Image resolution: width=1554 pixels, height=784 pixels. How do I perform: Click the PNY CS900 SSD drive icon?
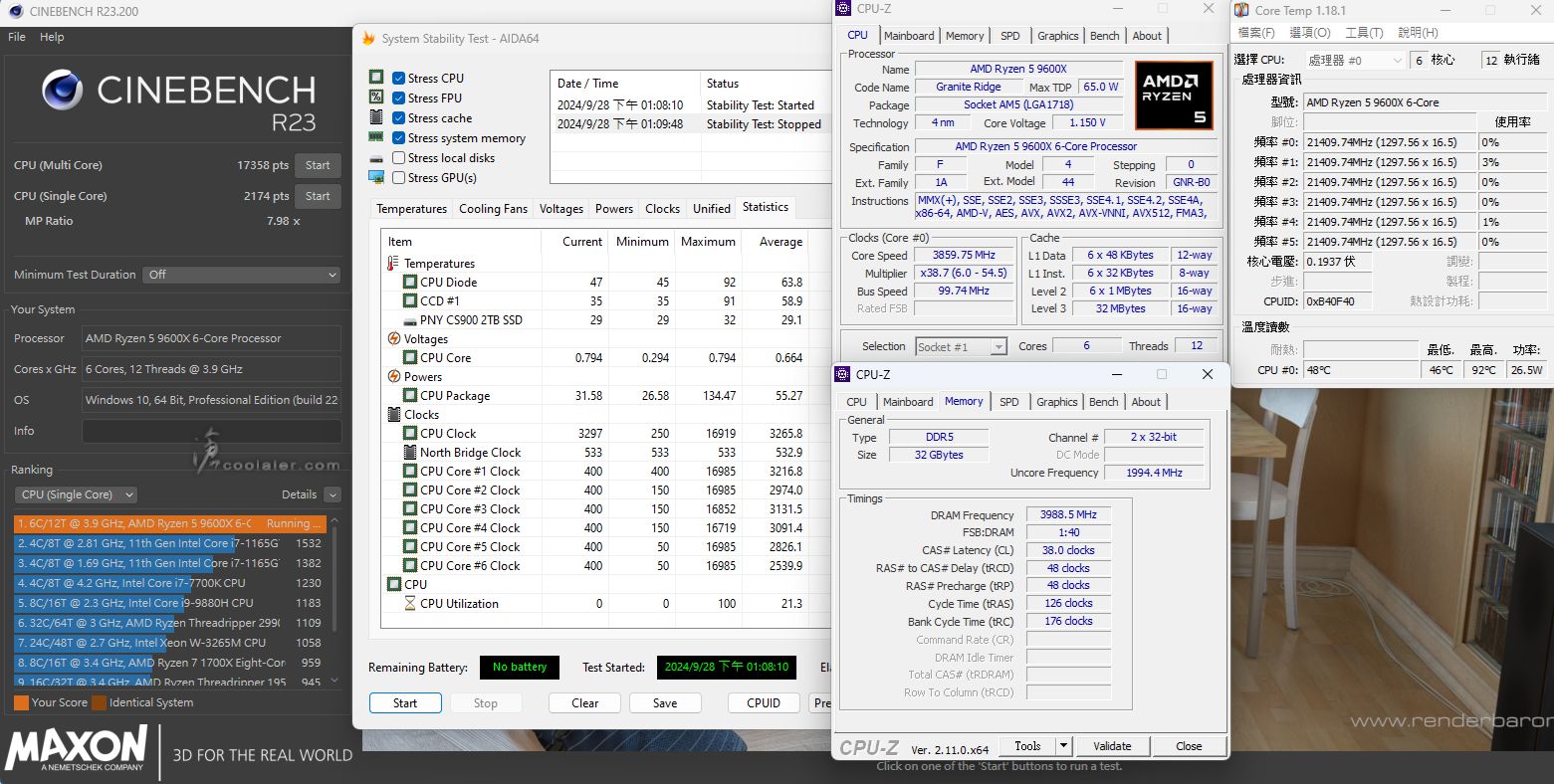[x=410, y=320]
